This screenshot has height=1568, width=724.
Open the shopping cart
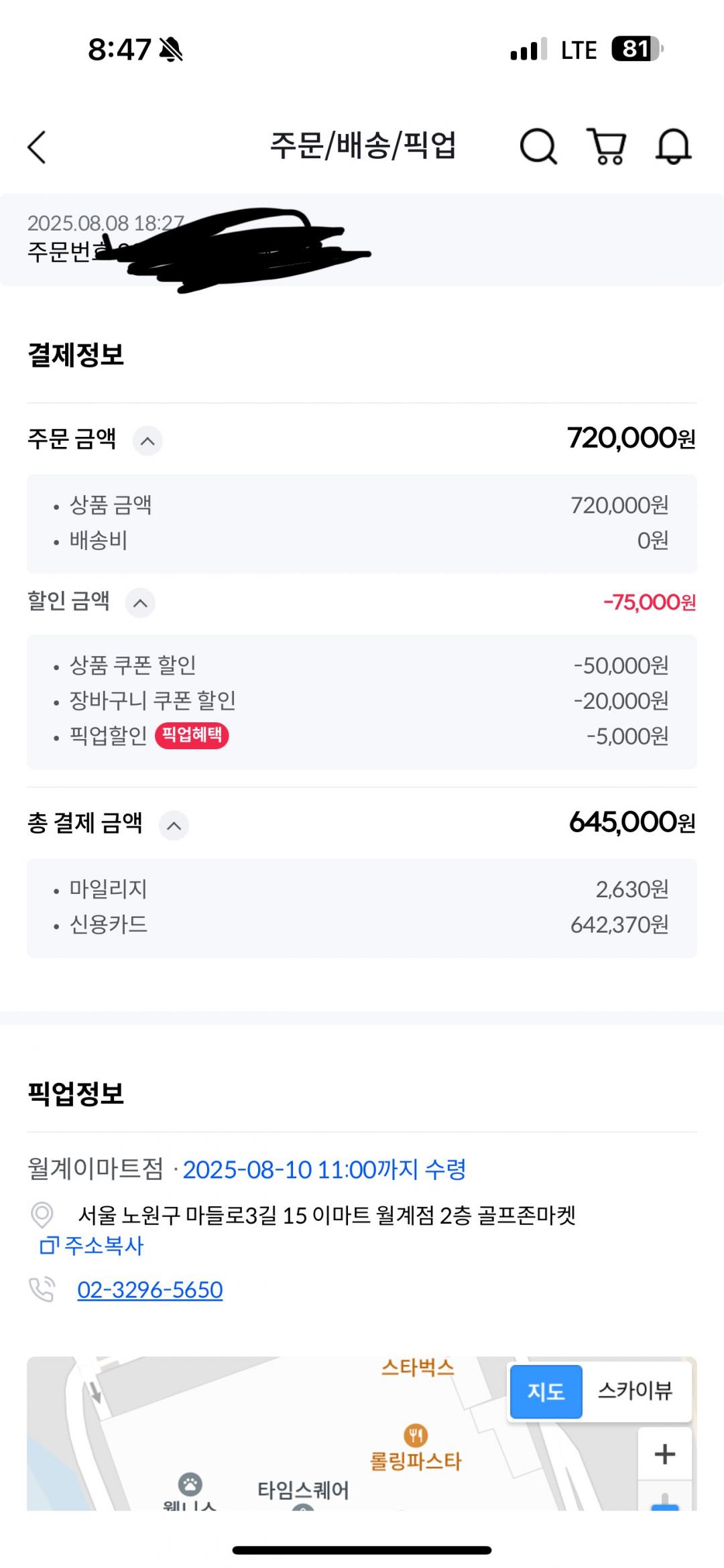point(607,146)
